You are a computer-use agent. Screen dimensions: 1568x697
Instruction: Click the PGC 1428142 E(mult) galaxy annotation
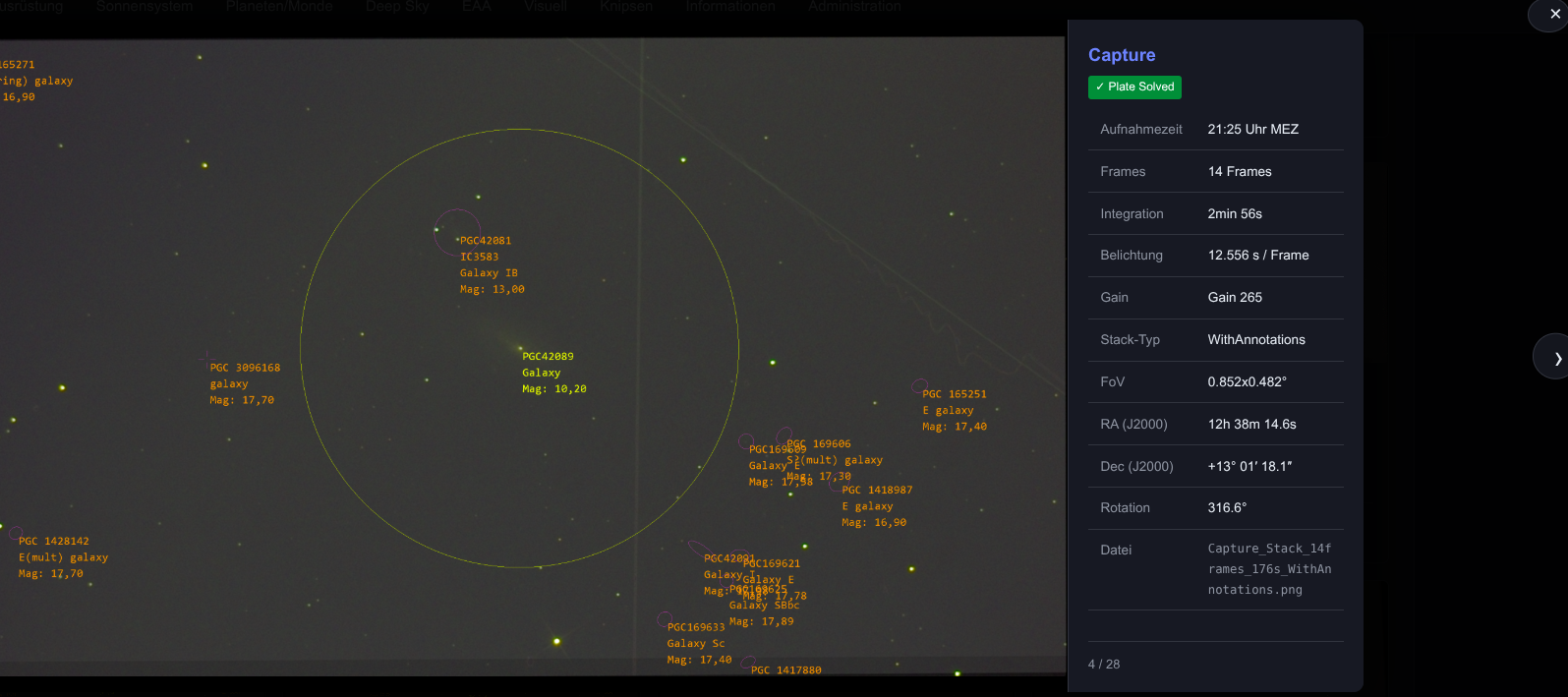64,557
